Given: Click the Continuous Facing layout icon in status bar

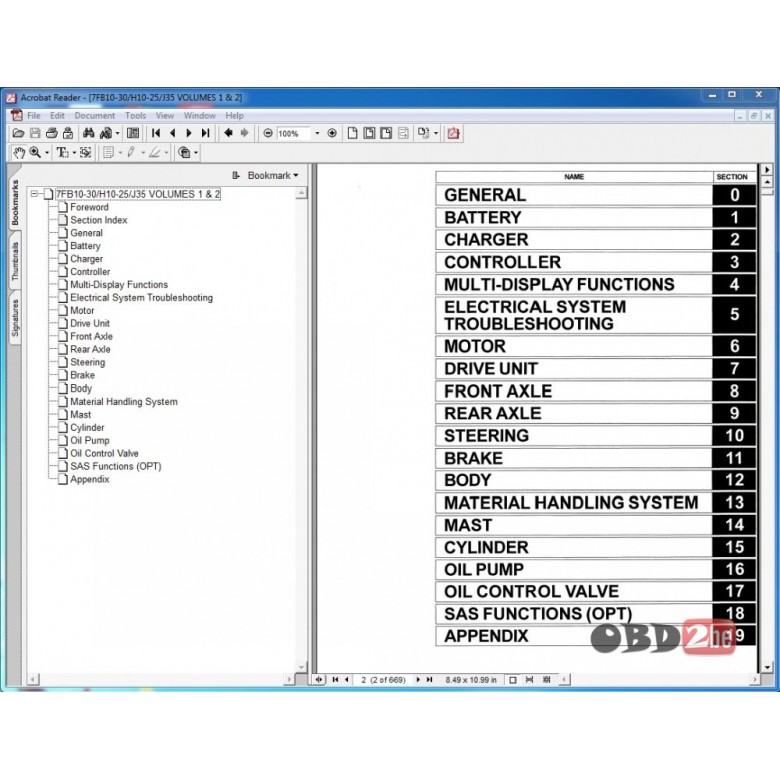Looking at the screenshot, I should [547, 680].
